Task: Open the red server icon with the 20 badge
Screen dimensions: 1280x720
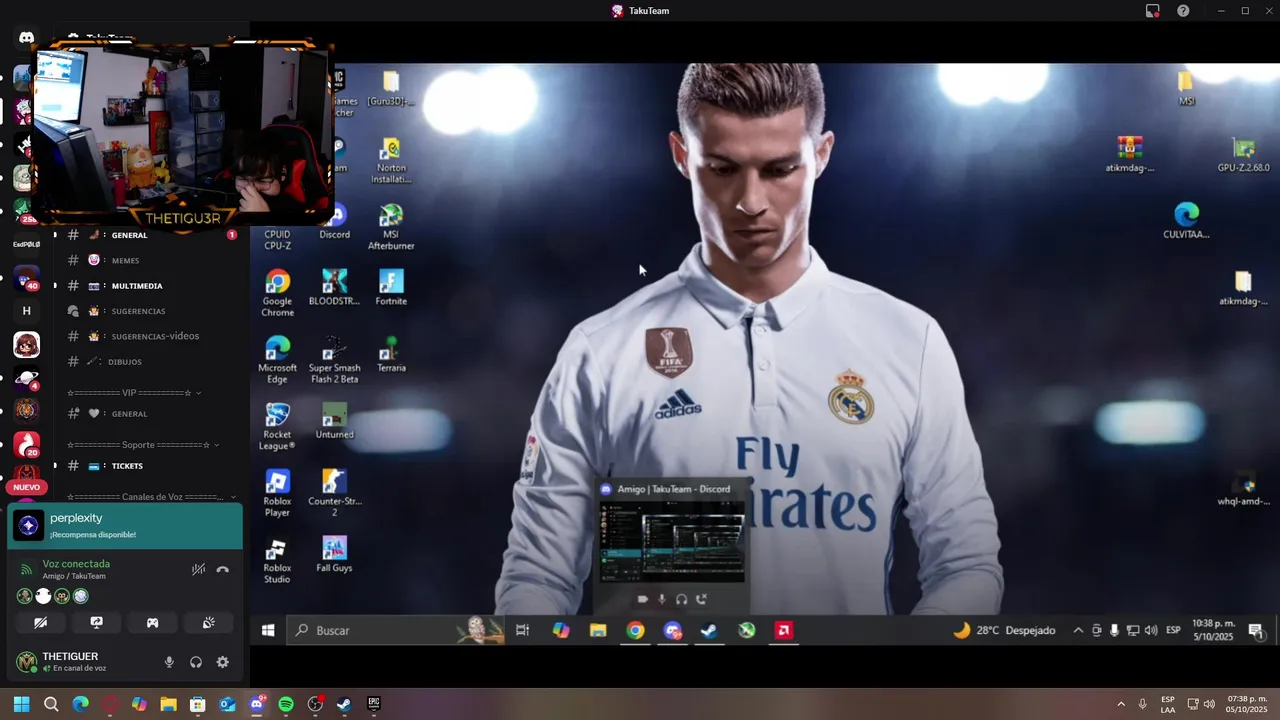Action: click(x=26, y=444)
